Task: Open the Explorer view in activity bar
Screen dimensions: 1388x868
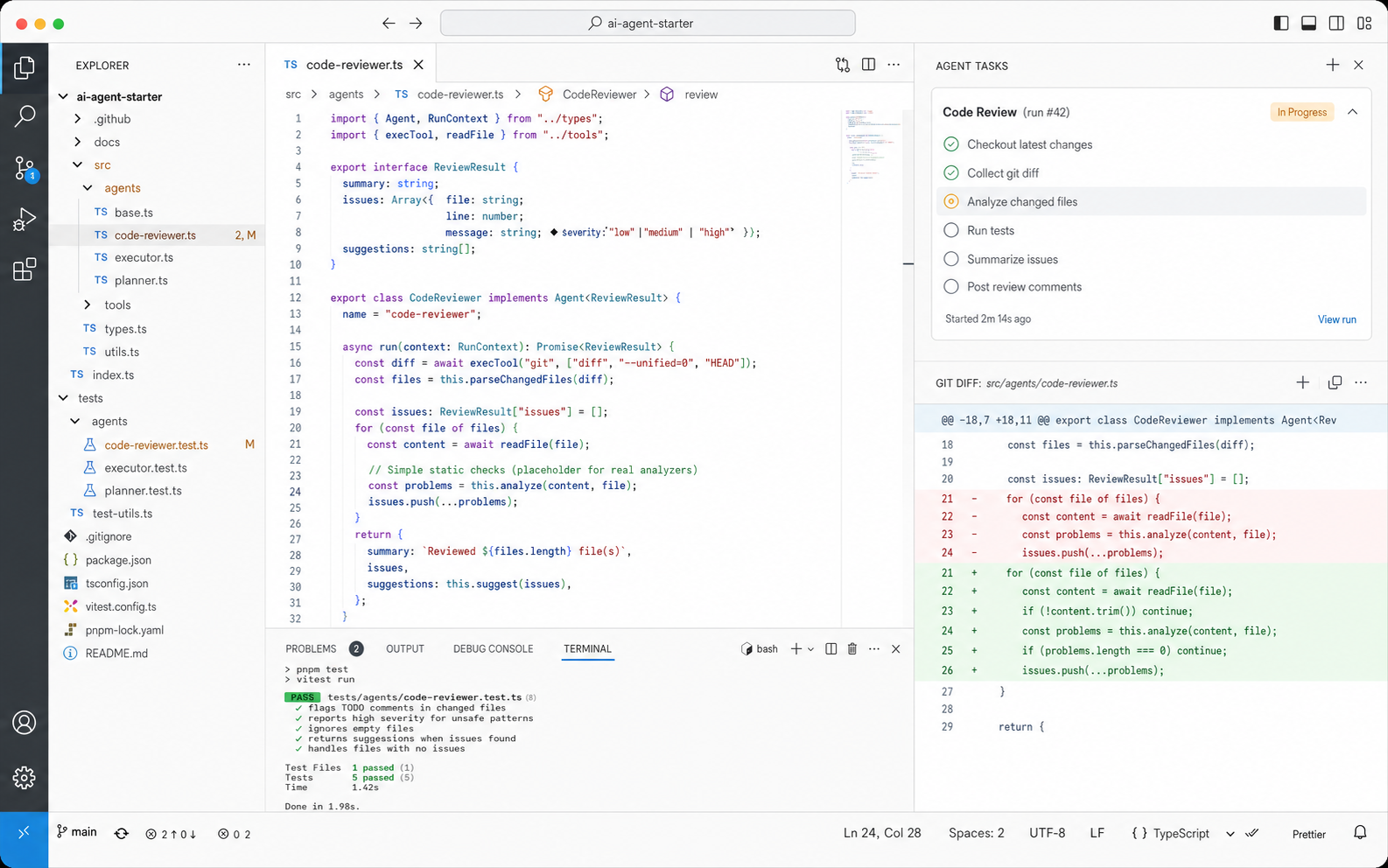Action: [x=25, y=67]
